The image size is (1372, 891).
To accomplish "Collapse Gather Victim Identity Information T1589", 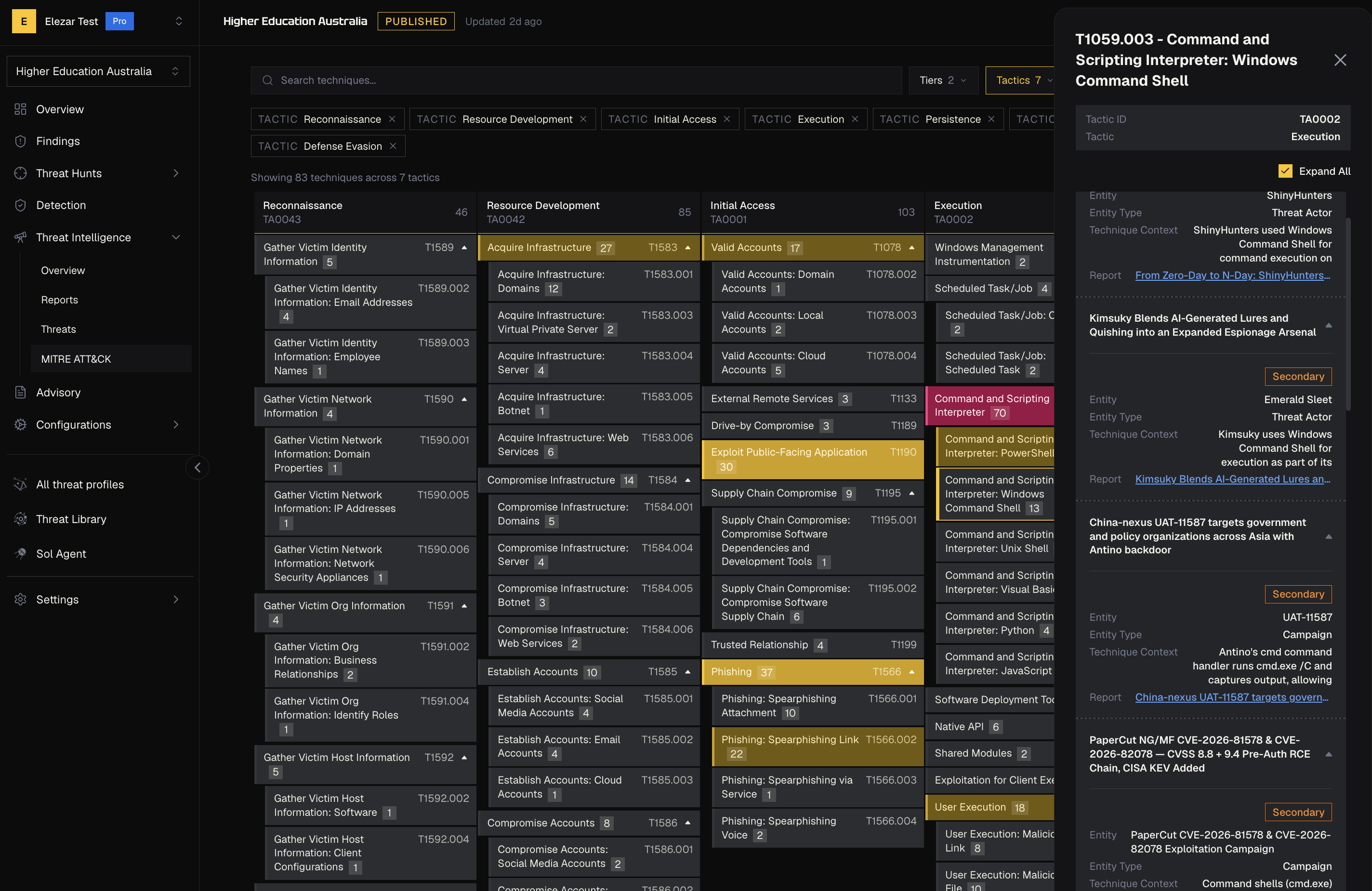I will pos(464,247).
